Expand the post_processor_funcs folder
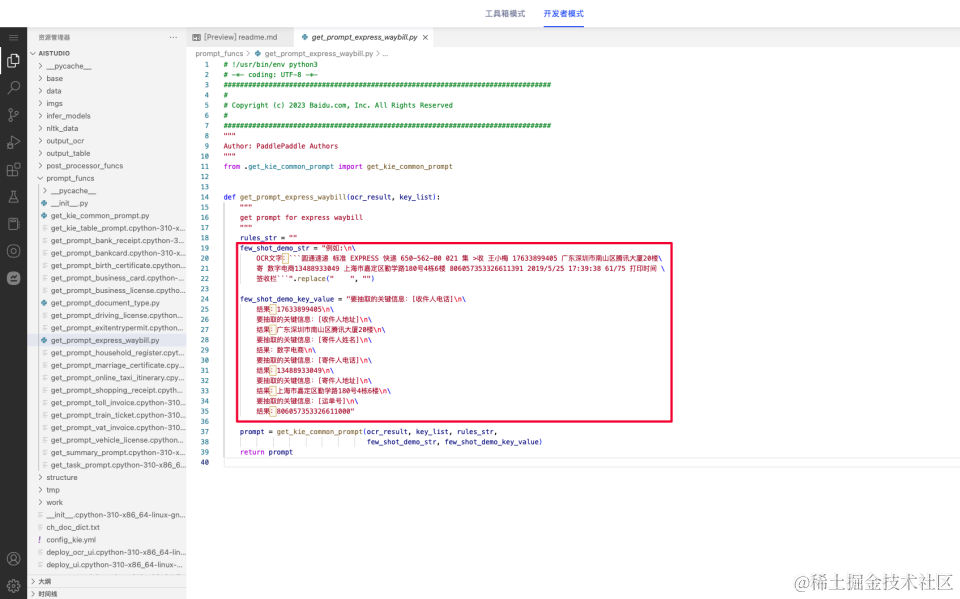The image size is (960, 599). (84, 166)
